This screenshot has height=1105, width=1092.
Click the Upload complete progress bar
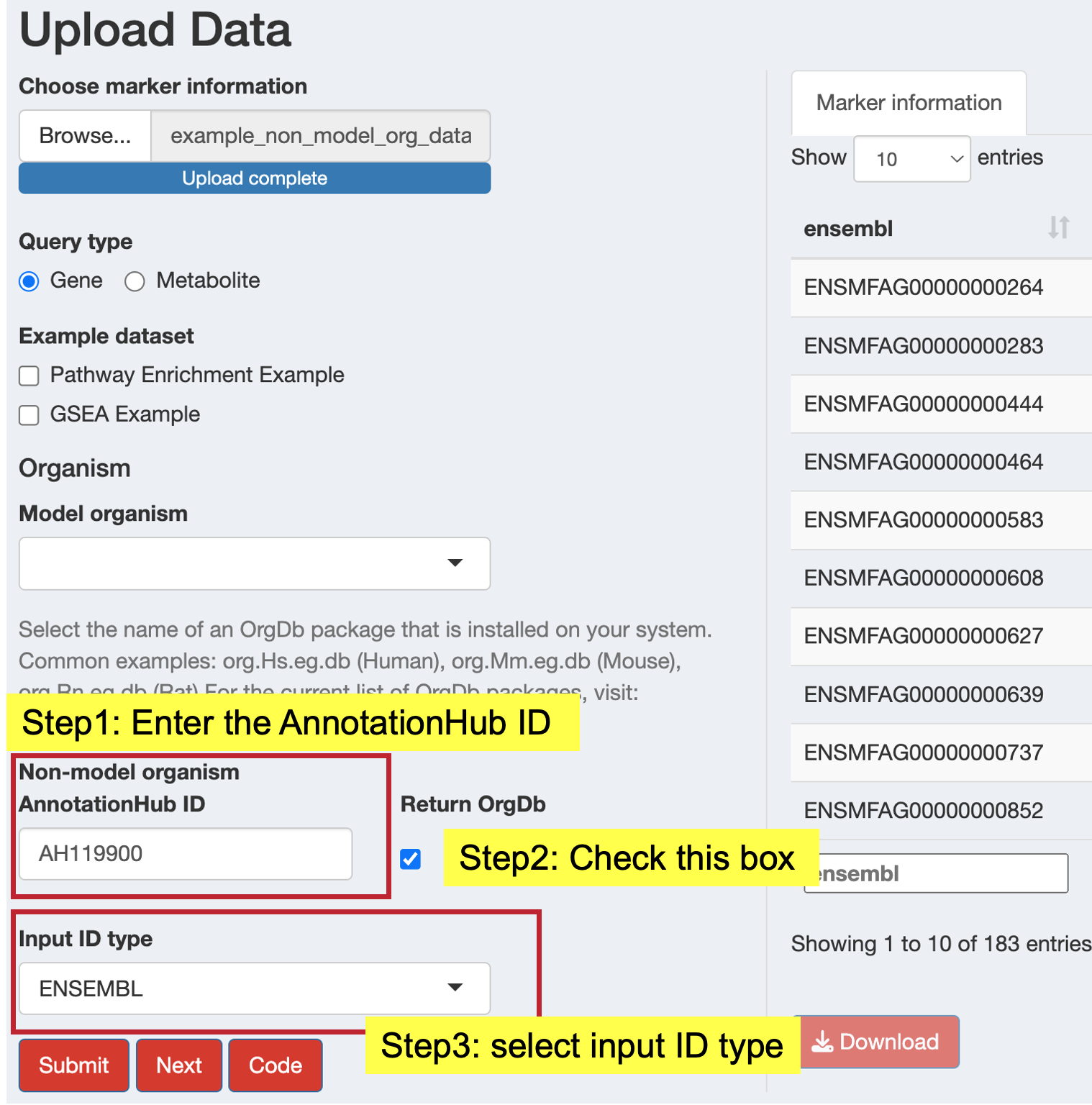[255, 178]
